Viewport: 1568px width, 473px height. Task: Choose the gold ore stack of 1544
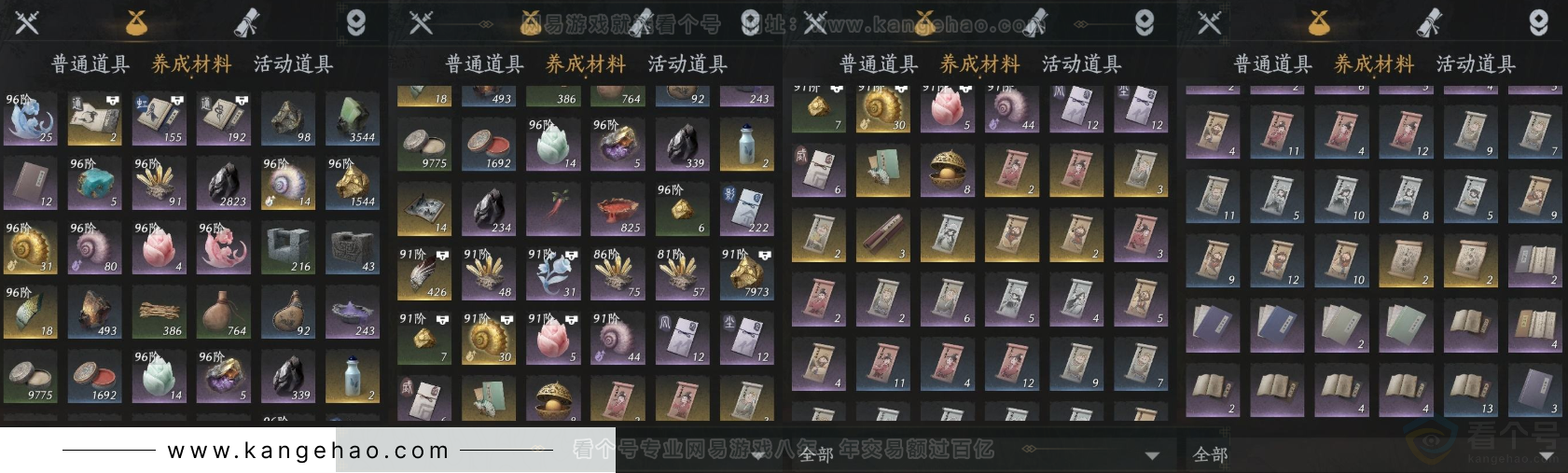[x=353, y=183]
